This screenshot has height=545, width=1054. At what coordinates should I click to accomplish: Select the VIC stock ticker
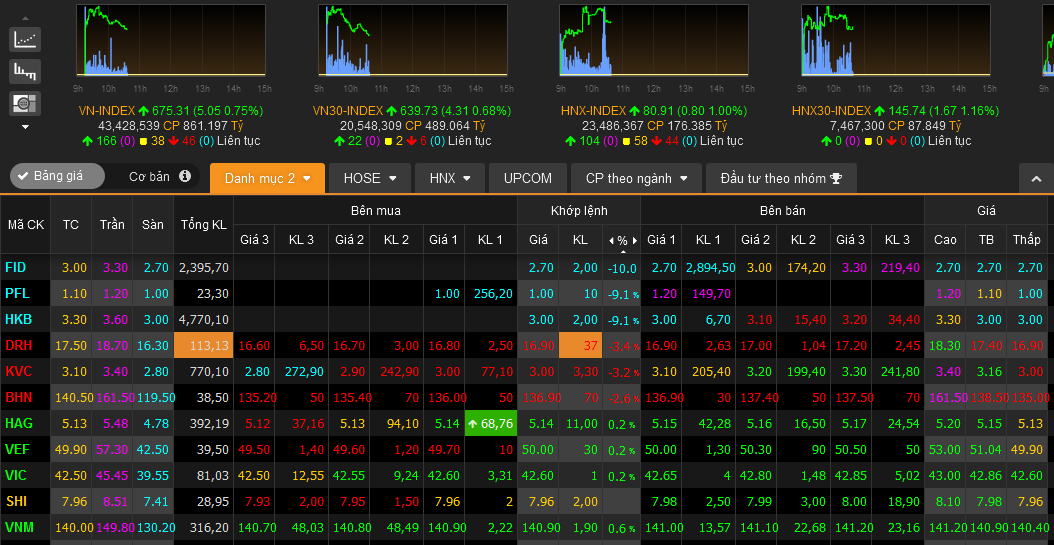point(15,475)
